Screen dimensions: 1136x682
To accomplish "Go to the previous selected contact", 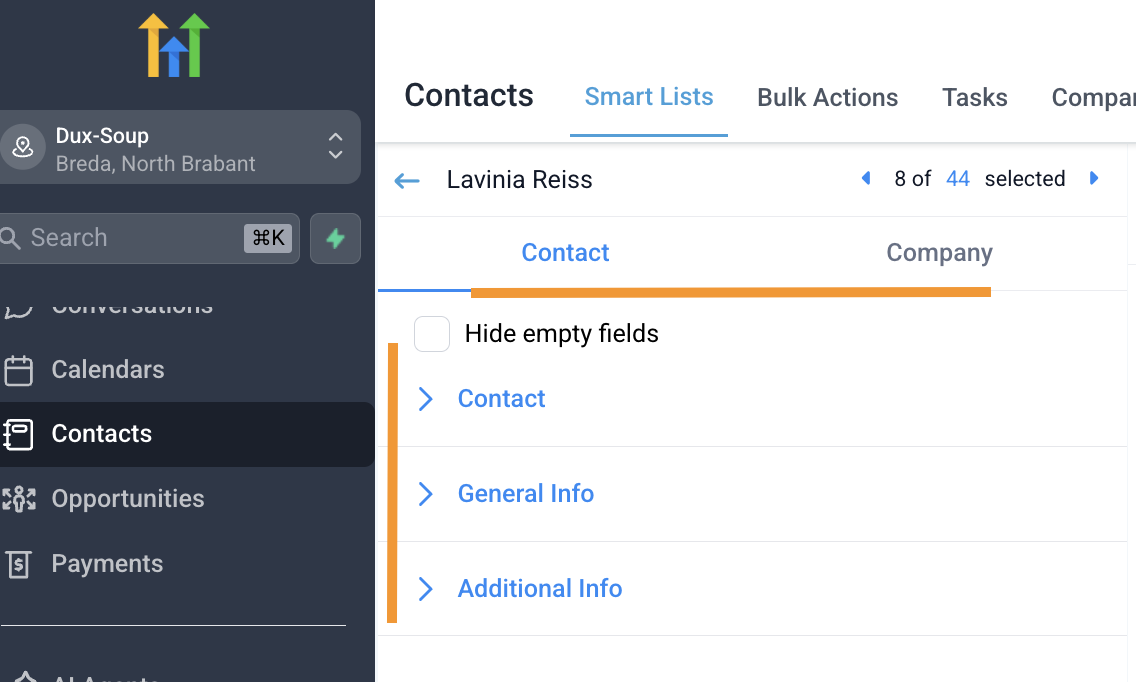I will tap(866, 179).
